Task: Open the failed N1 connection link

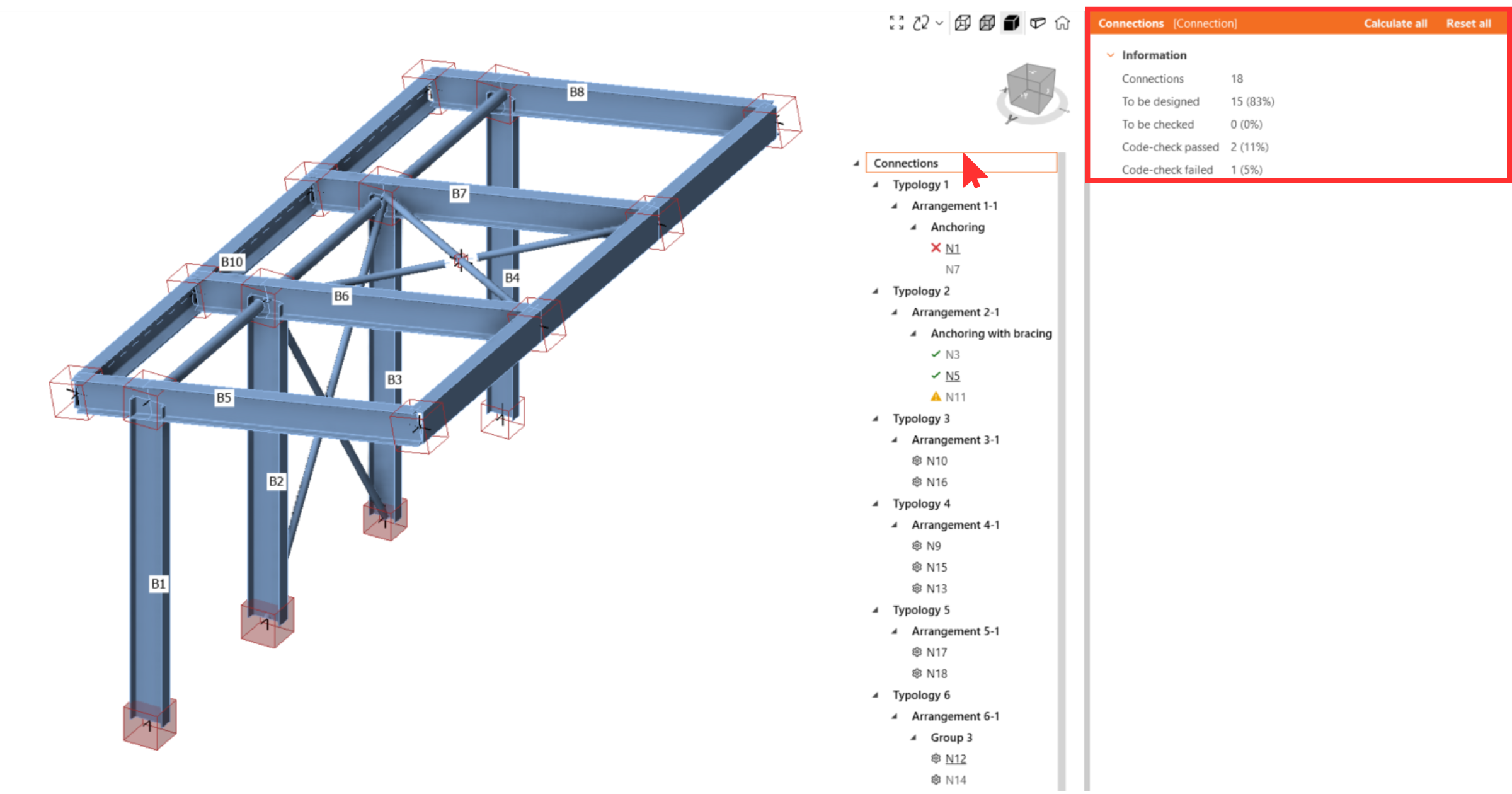Action: coord(952,248)
